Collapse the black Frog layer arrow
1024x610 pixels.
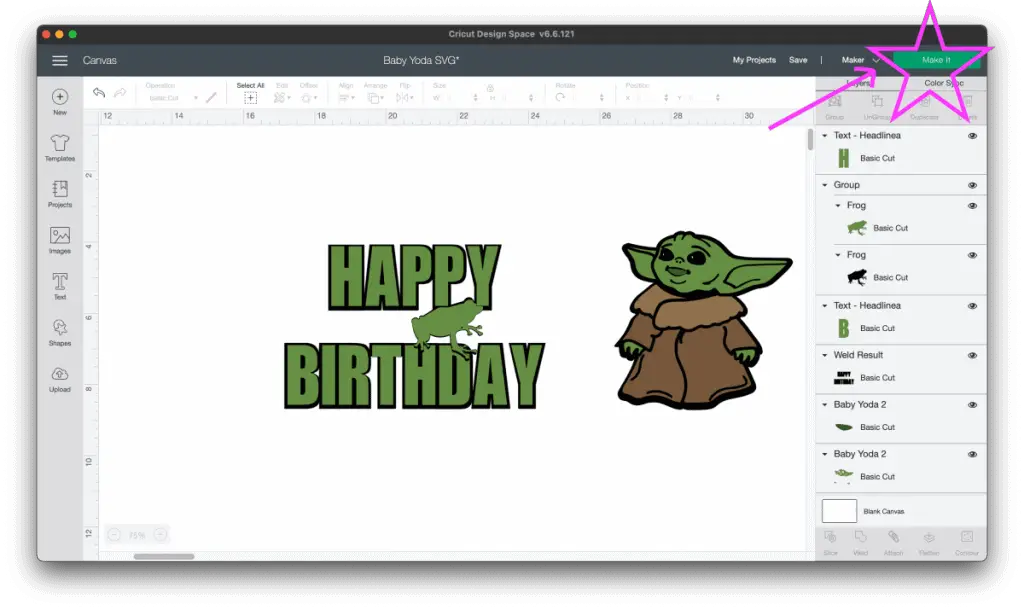click(x=838, y=255)
